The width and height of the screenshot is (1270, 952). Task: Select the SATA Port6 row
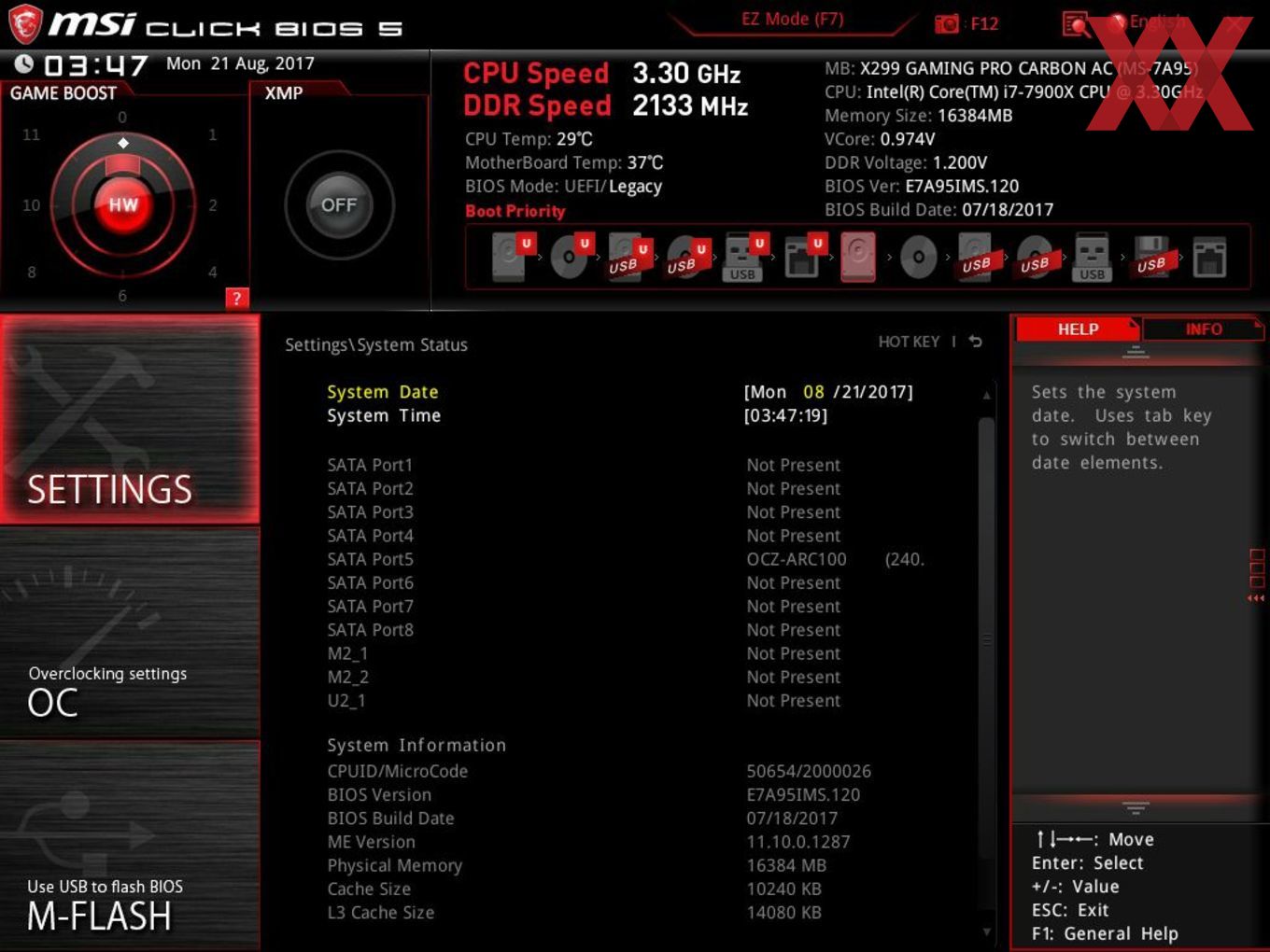[x=584, y=582]
